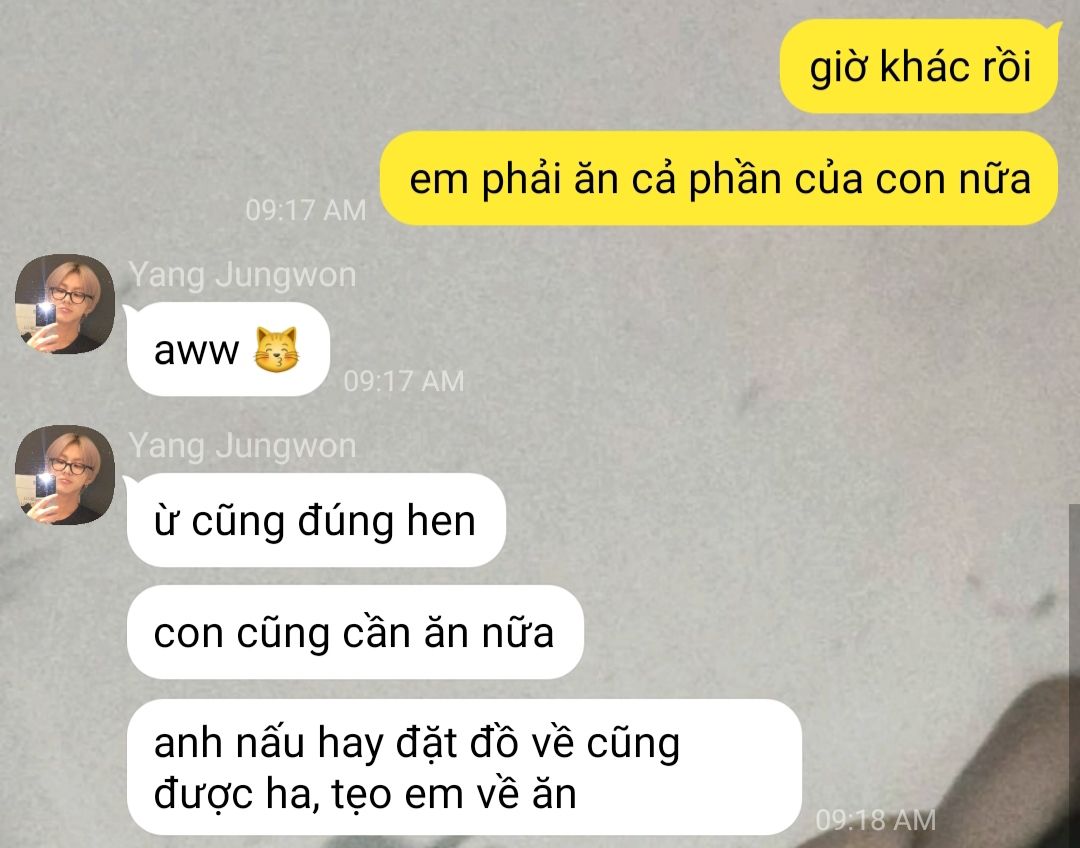Click the 09:18 AM timestamp
This screenshot has height=848, width=1080.
click(875, 820)
